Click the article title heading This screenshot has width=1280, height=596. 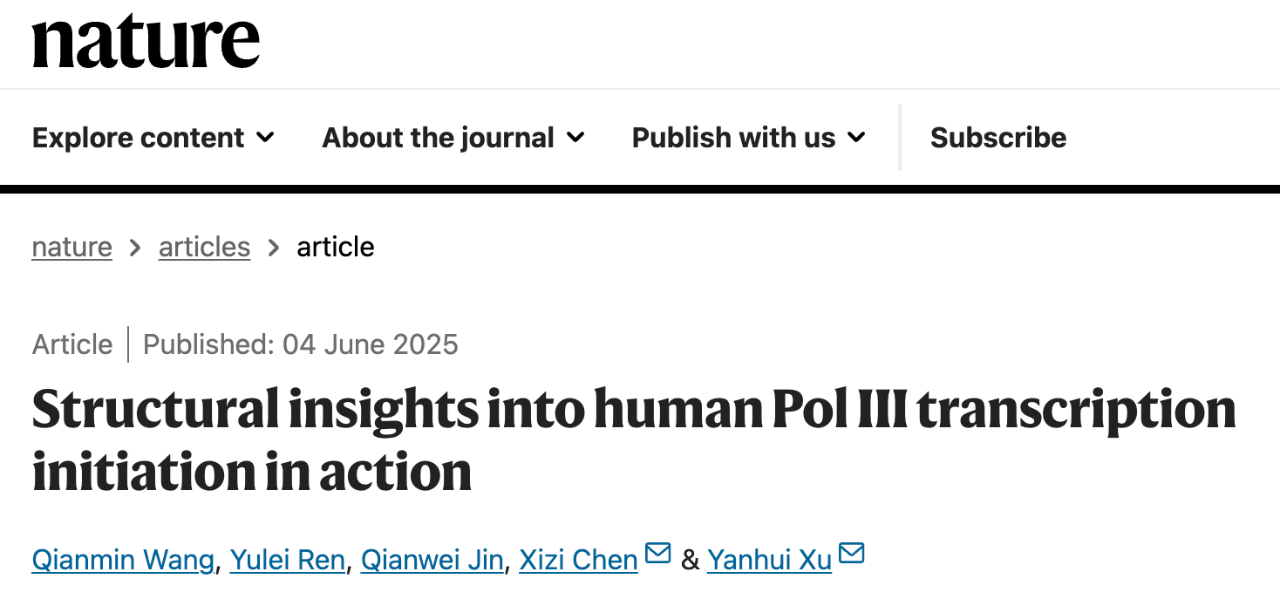click(634, 441)
